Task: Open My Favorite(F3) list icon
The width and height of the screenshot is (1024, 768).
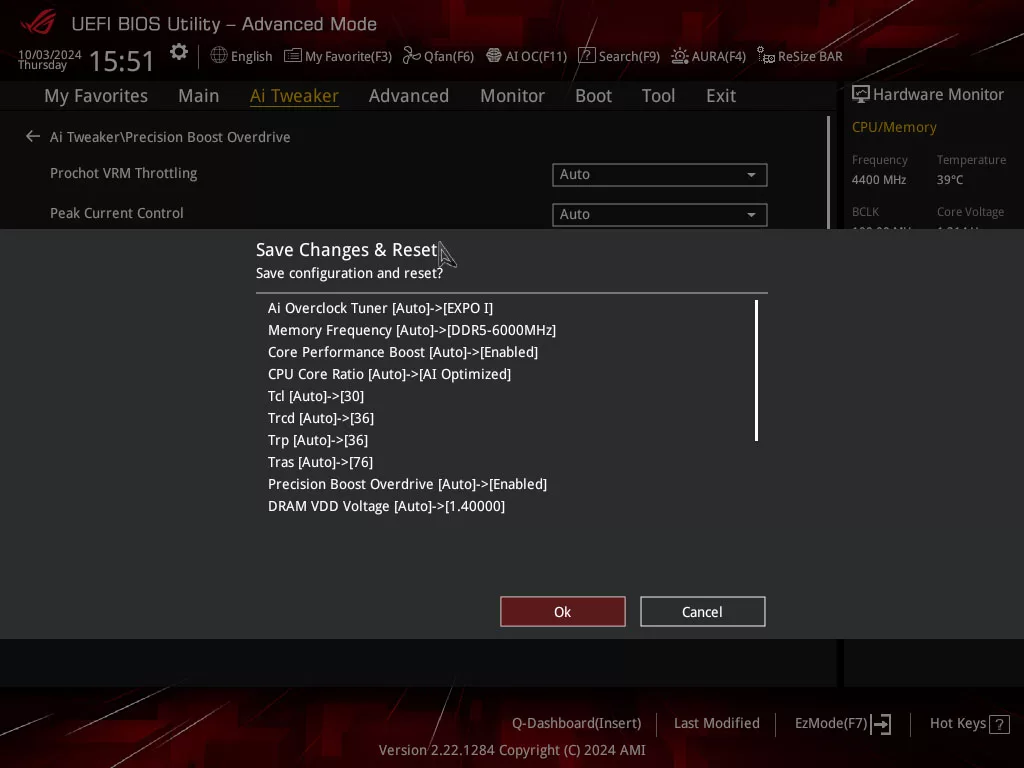Action: (x=293, y=56)
